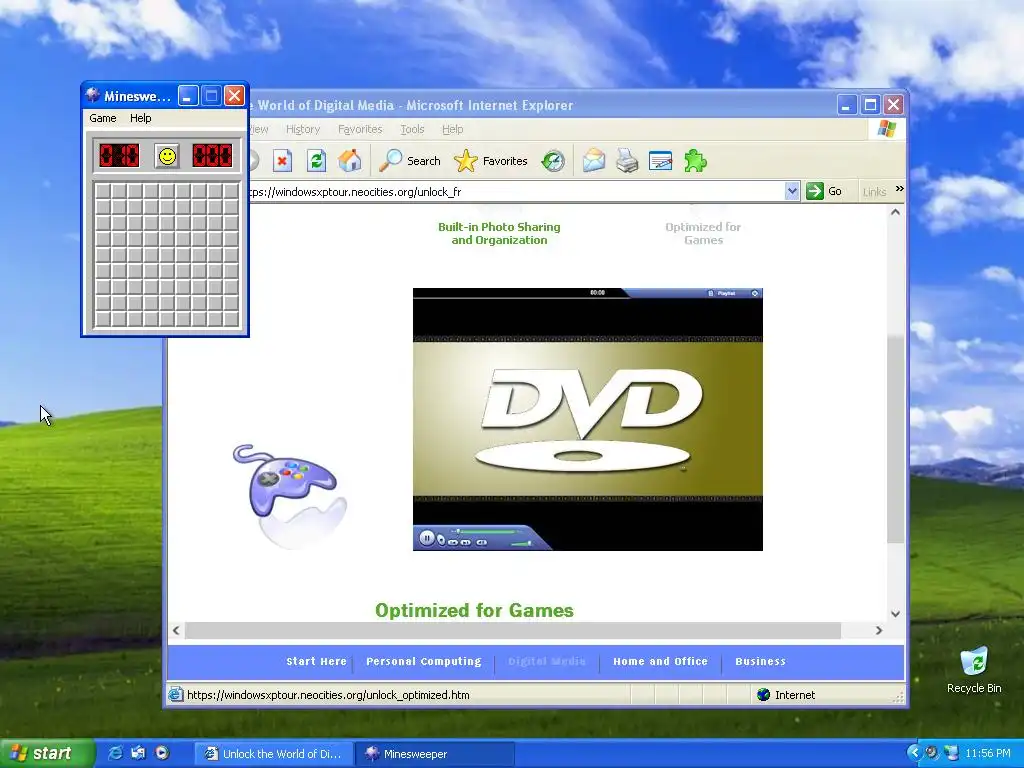Open Search in Internet Explorer toolbar

click(x=410, y=161)
